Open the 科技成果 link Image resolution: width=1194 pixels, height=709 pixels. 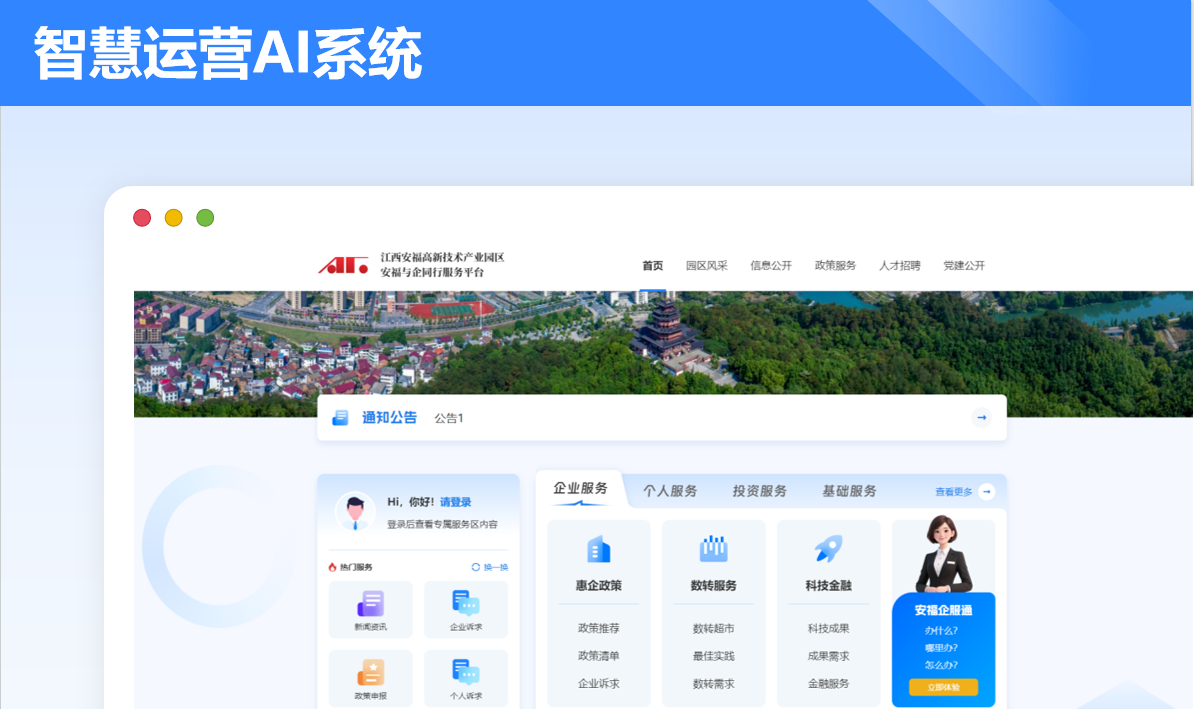[828, 628]
